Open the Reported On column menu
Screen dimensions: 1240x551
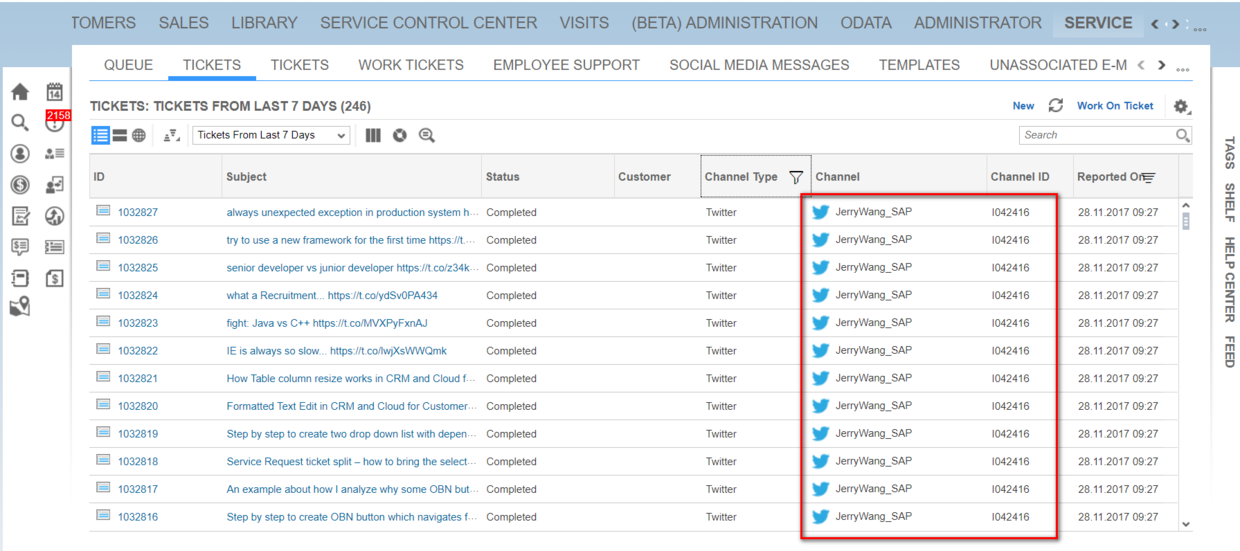[1148, 177]
